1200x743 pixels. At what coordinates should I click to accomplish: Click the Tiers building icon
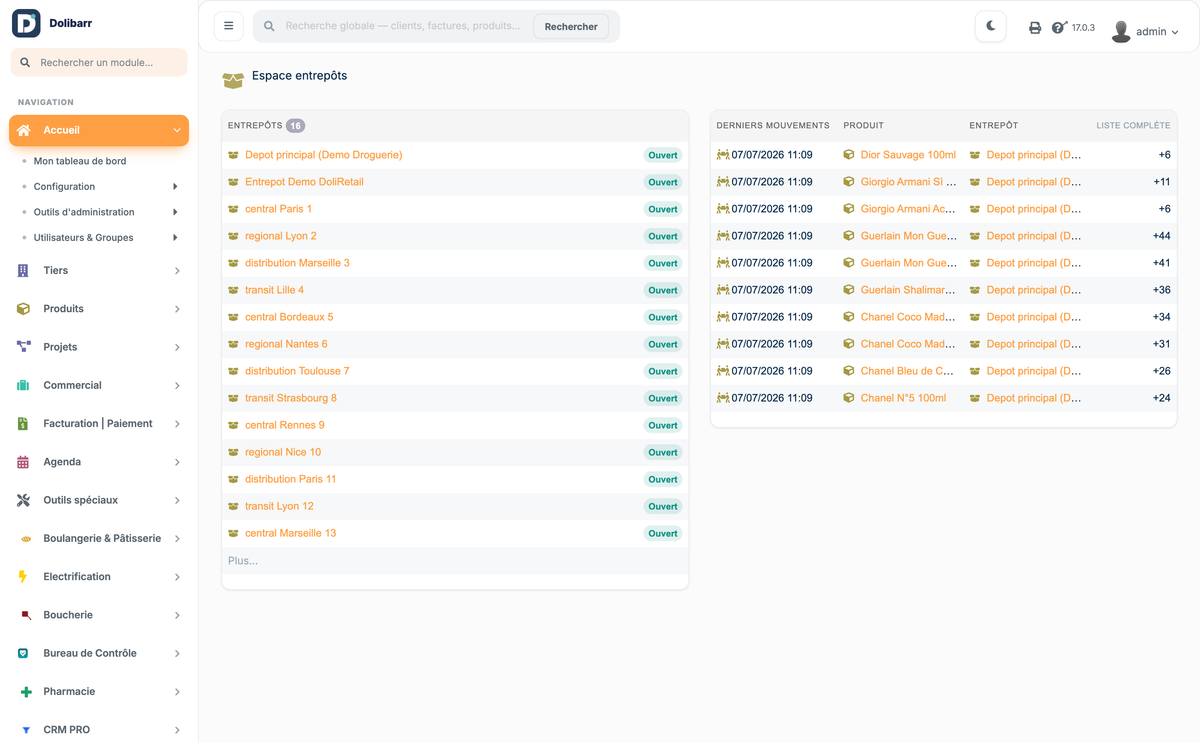click(x=23, y=271)
